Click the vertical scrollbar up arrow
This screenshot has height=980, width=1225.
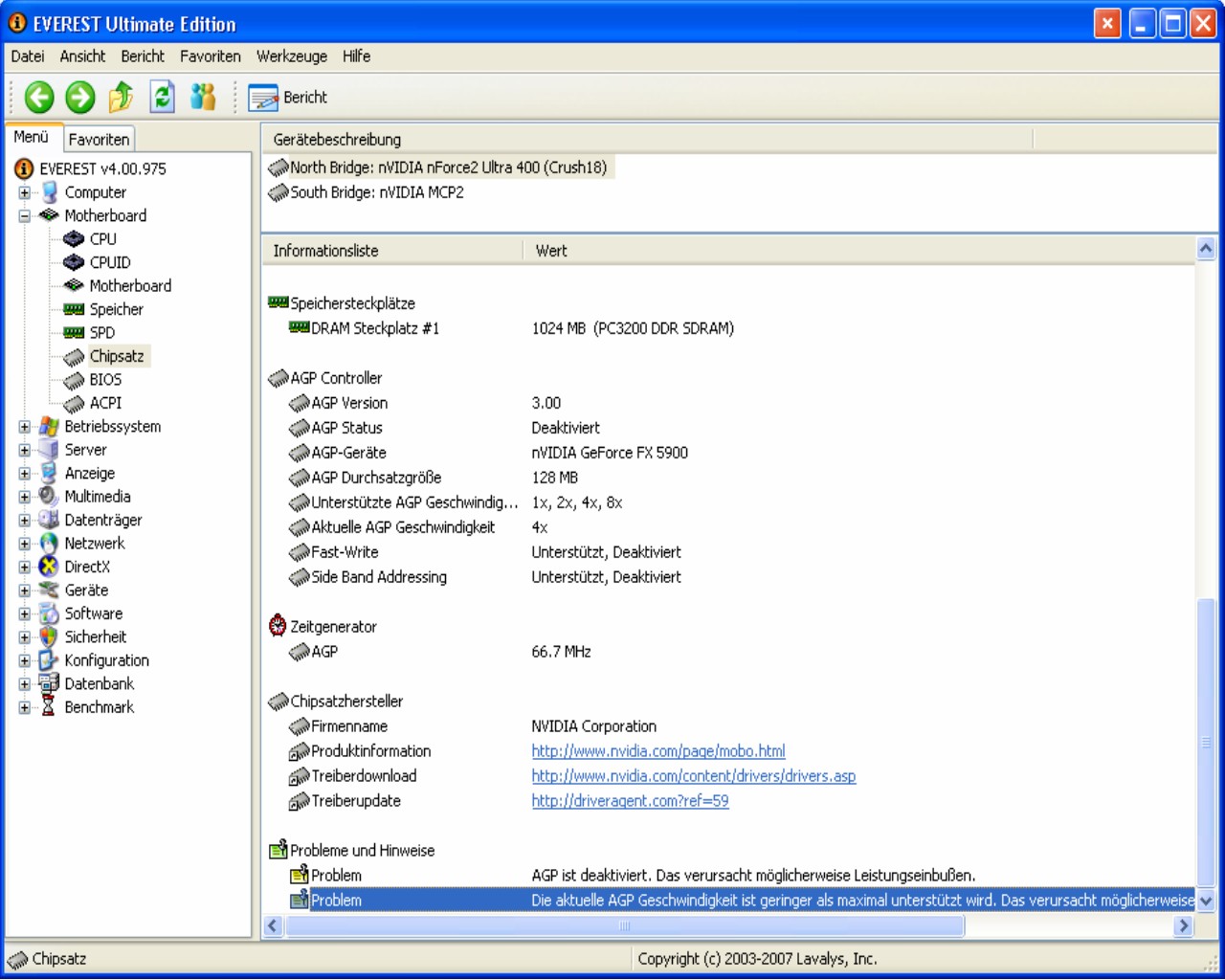[x=1206, y=249]
